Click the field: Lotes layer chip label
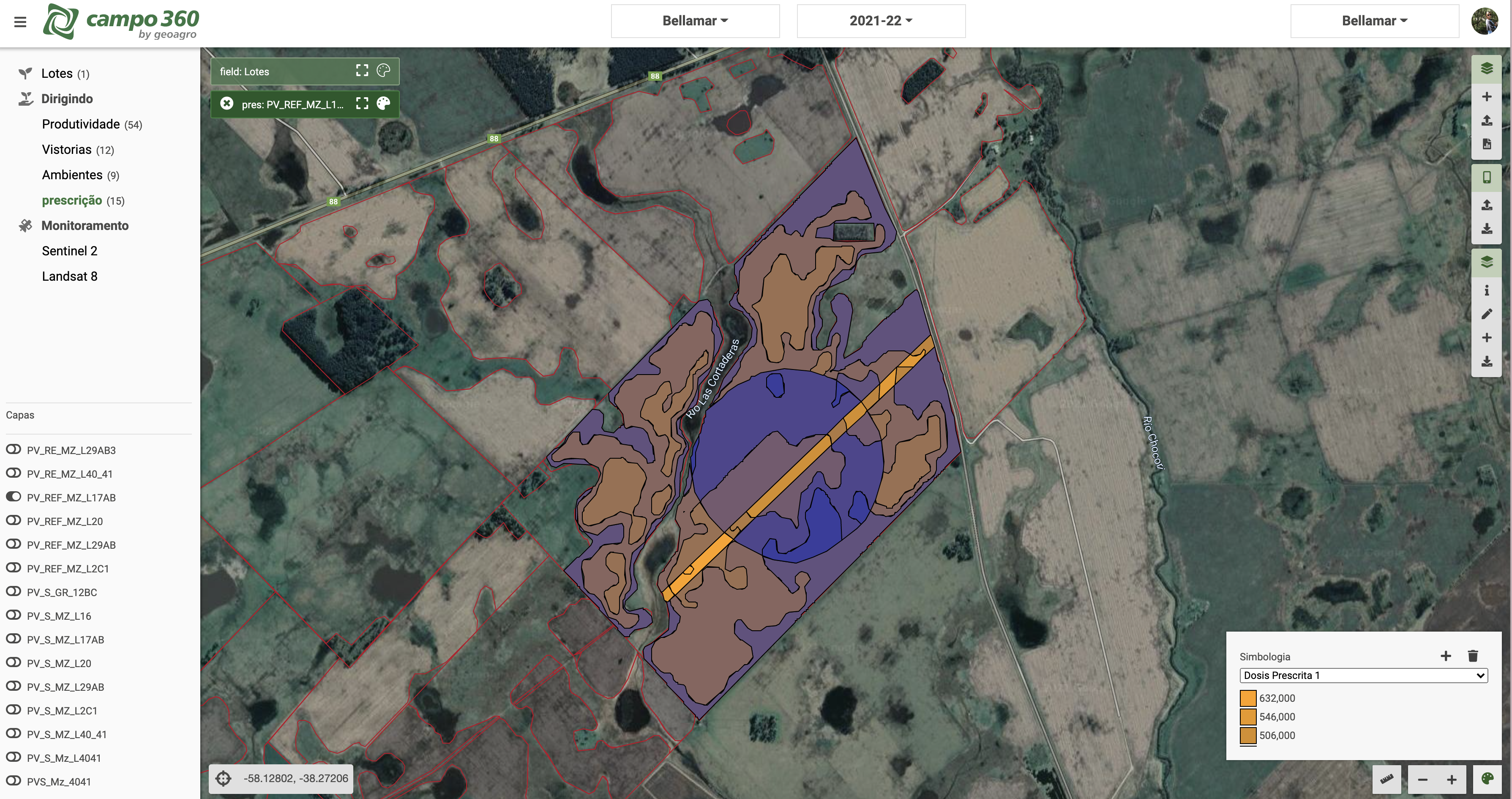Image resolution: width=1512 pixels, height=799 pixels. coord(244,71)
